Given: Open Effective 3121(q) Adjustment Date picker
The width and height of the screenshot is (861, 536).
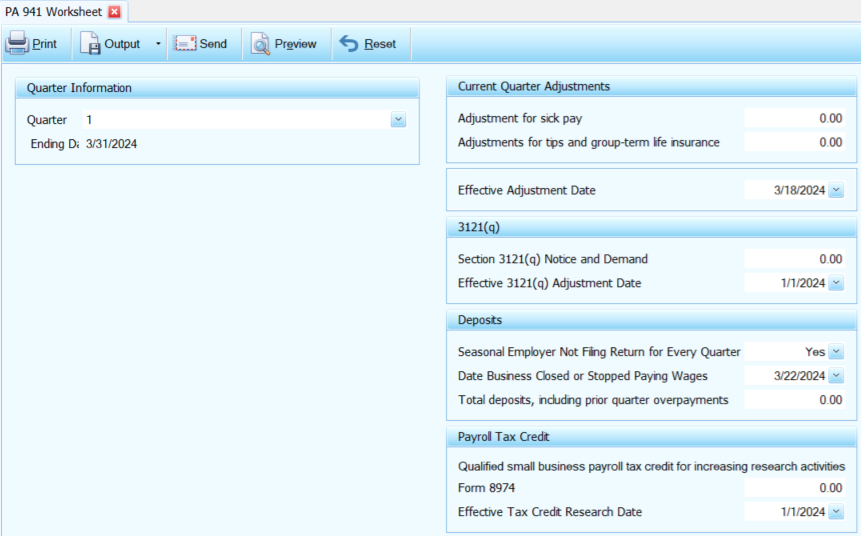Looking at the screenshot, I should 836,283.
